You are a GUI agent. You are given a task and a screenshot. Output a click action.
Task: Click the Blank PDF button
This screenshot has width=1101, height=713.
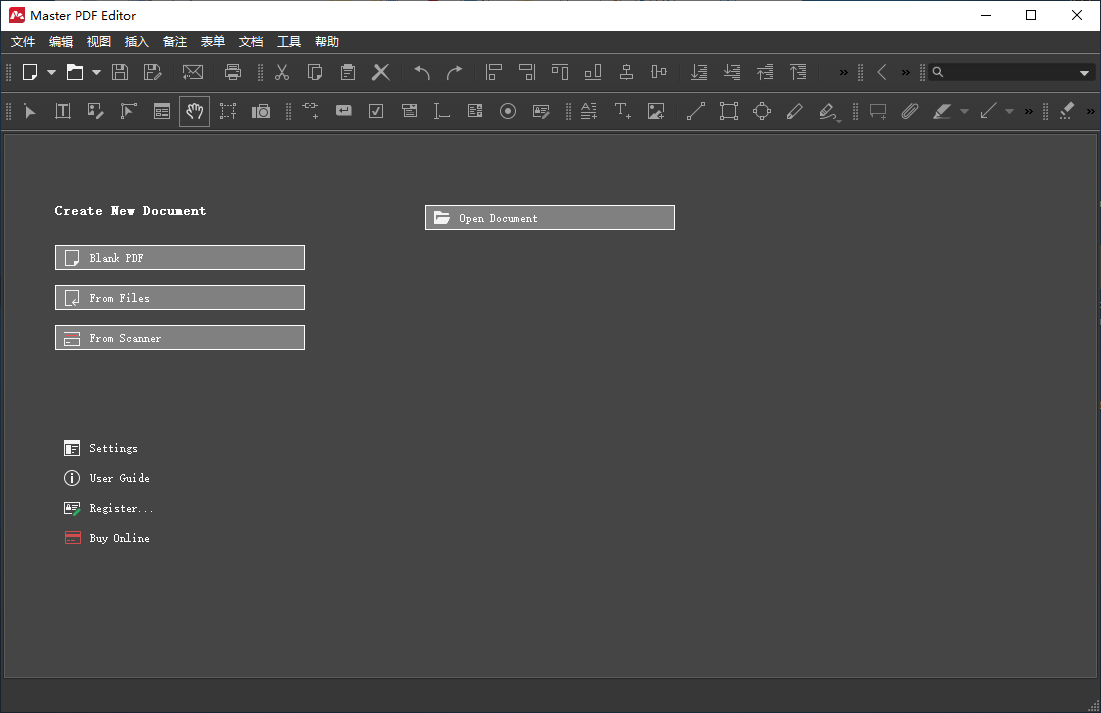point(180,258)
